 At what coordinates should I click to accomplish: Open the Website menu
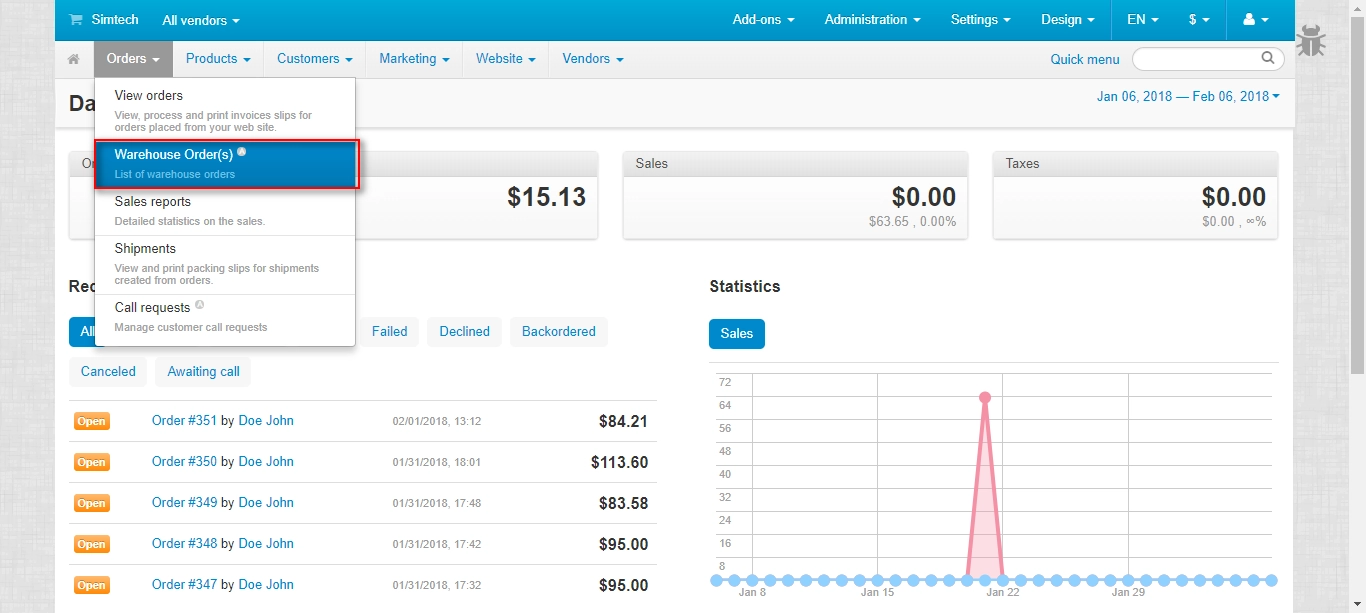click(505, 59)
